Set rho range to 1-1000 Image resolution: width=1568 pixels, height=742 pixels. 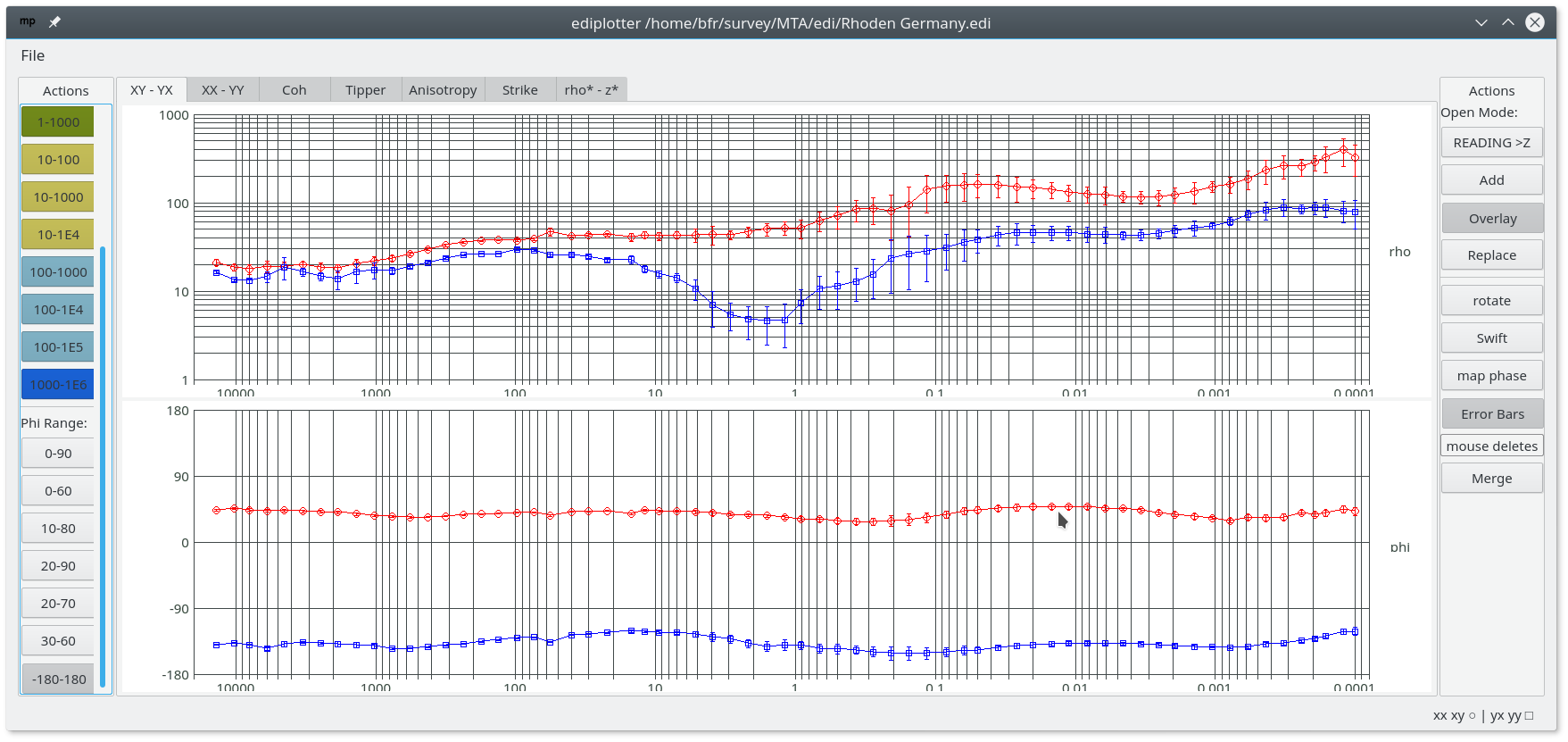tap(58, 122)
